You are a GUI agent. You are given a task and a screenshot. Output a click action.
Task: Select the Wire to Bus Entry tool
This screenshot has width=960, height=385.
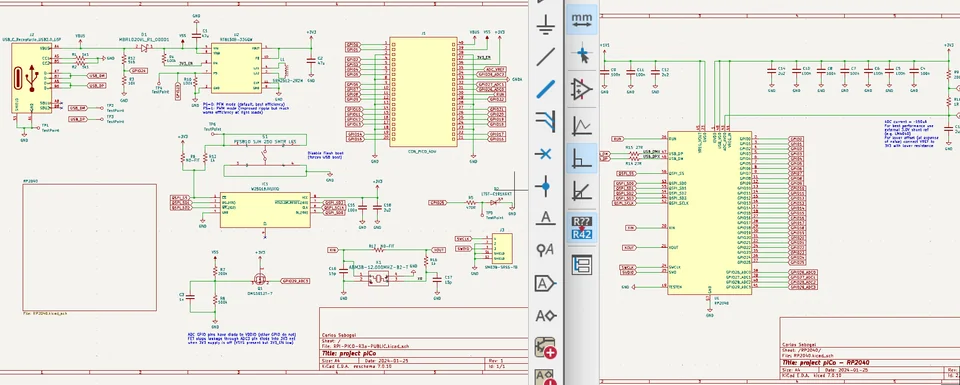[545, 121]
